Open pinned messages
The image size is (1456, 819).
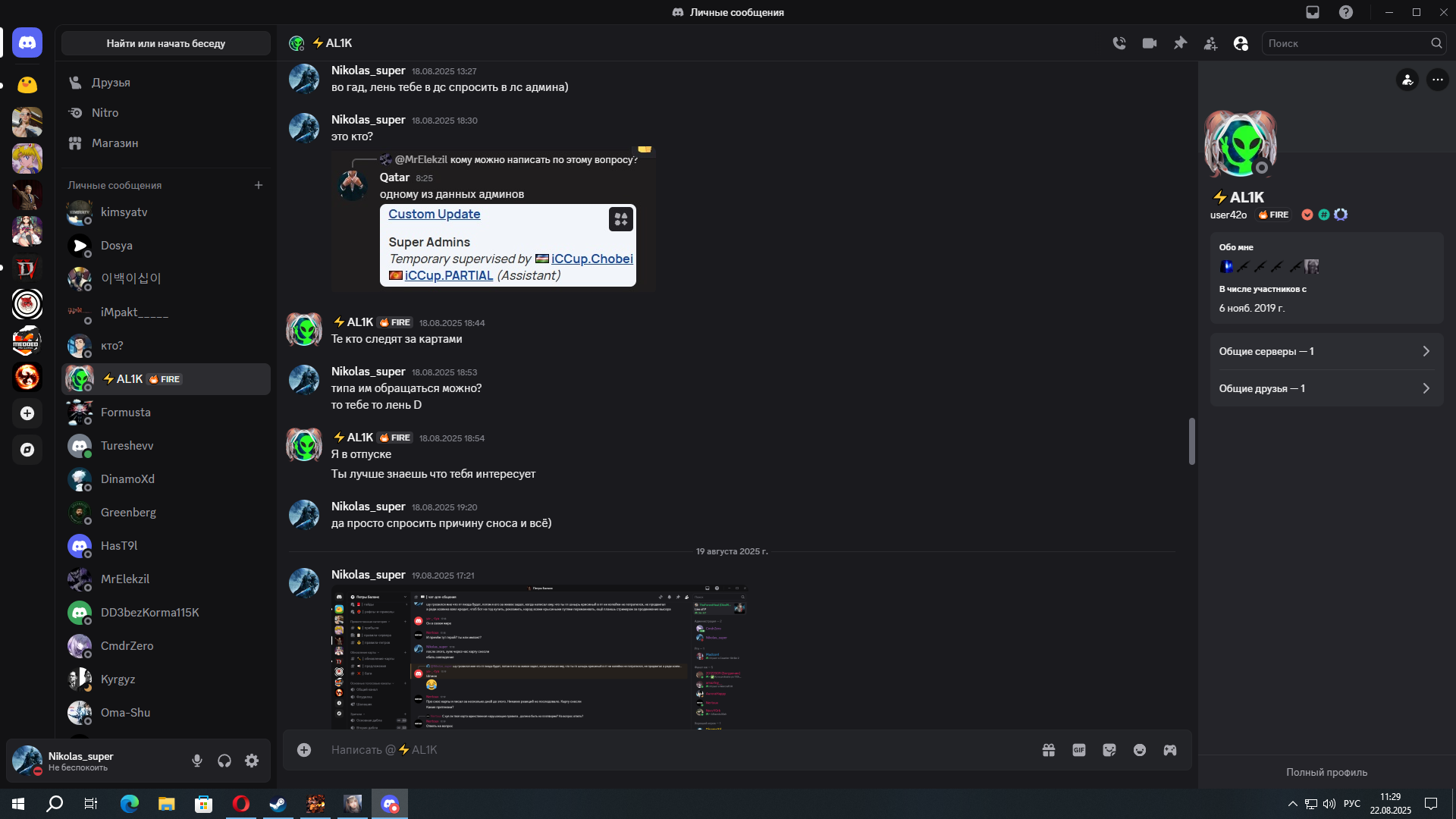pos(1180,43)
